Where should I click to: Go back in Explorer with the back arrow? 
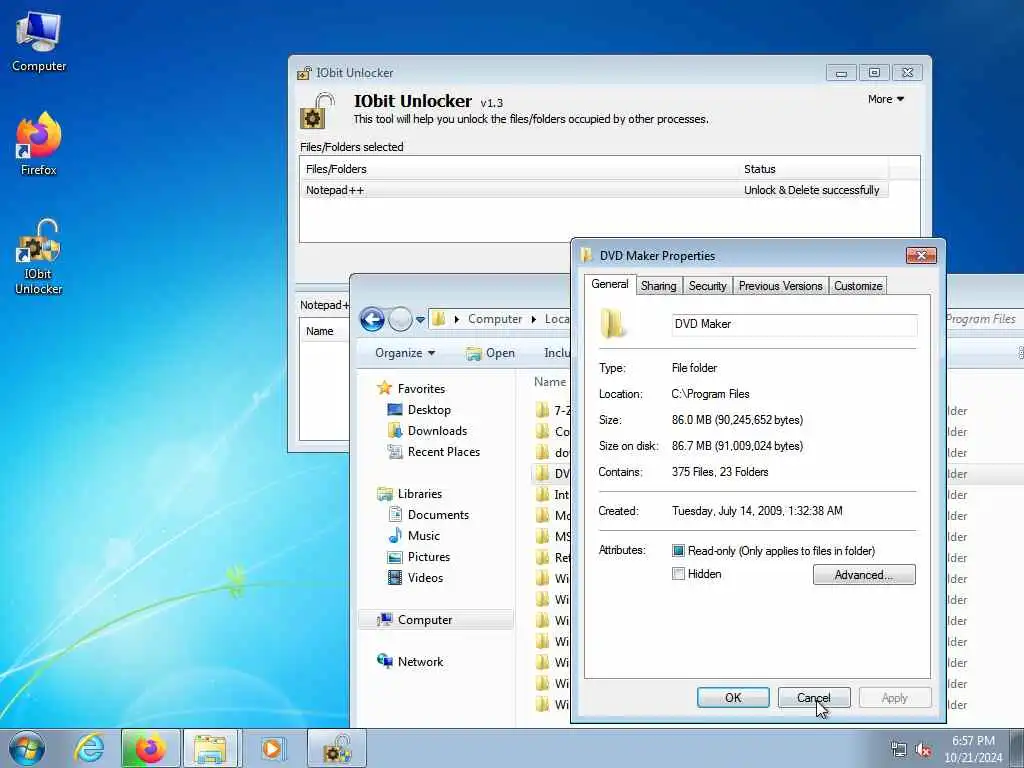(372, 319)
